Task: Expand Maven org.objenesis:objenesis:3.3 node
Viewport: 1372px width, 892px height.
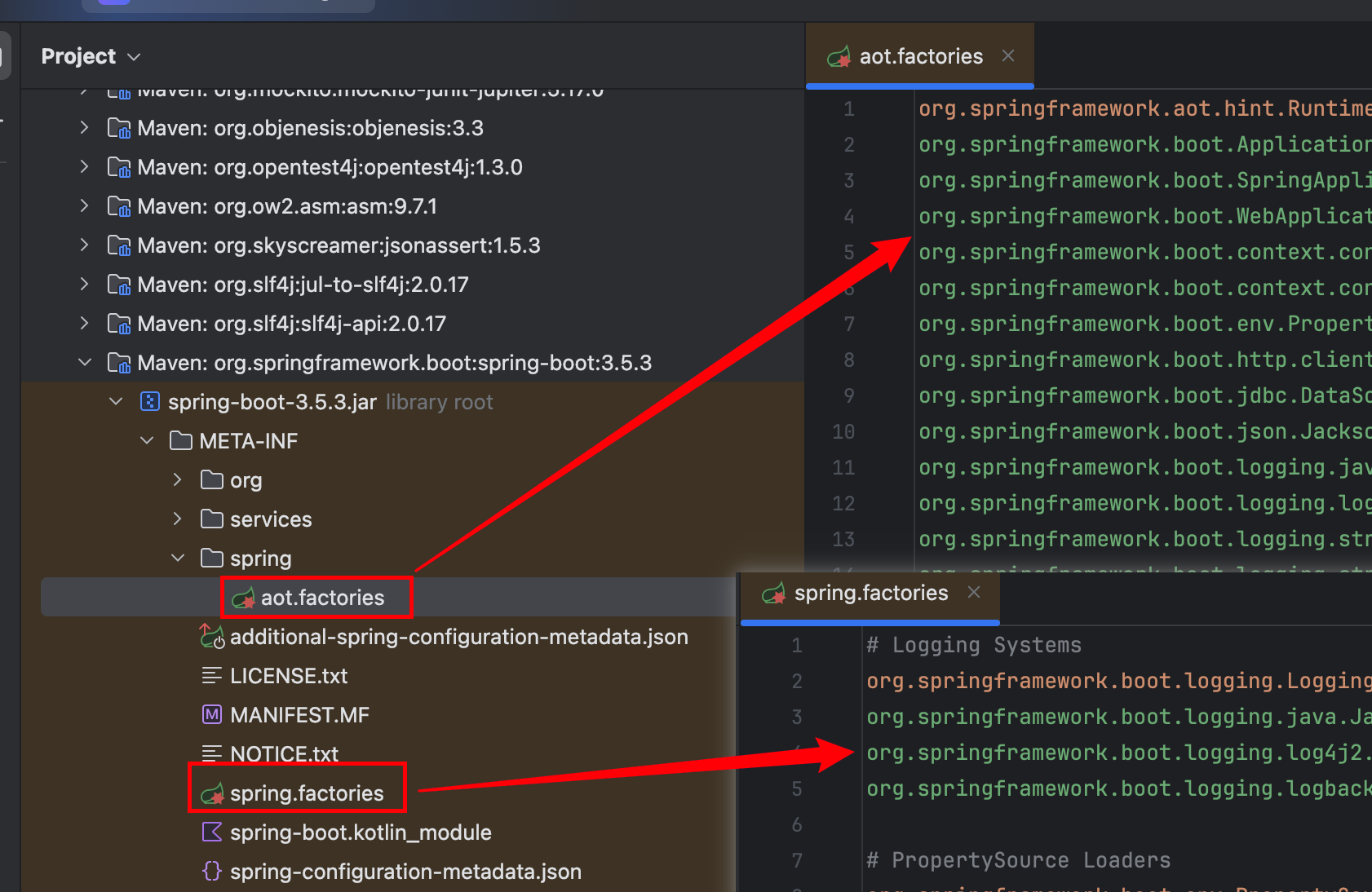Action: coord(84,128)
